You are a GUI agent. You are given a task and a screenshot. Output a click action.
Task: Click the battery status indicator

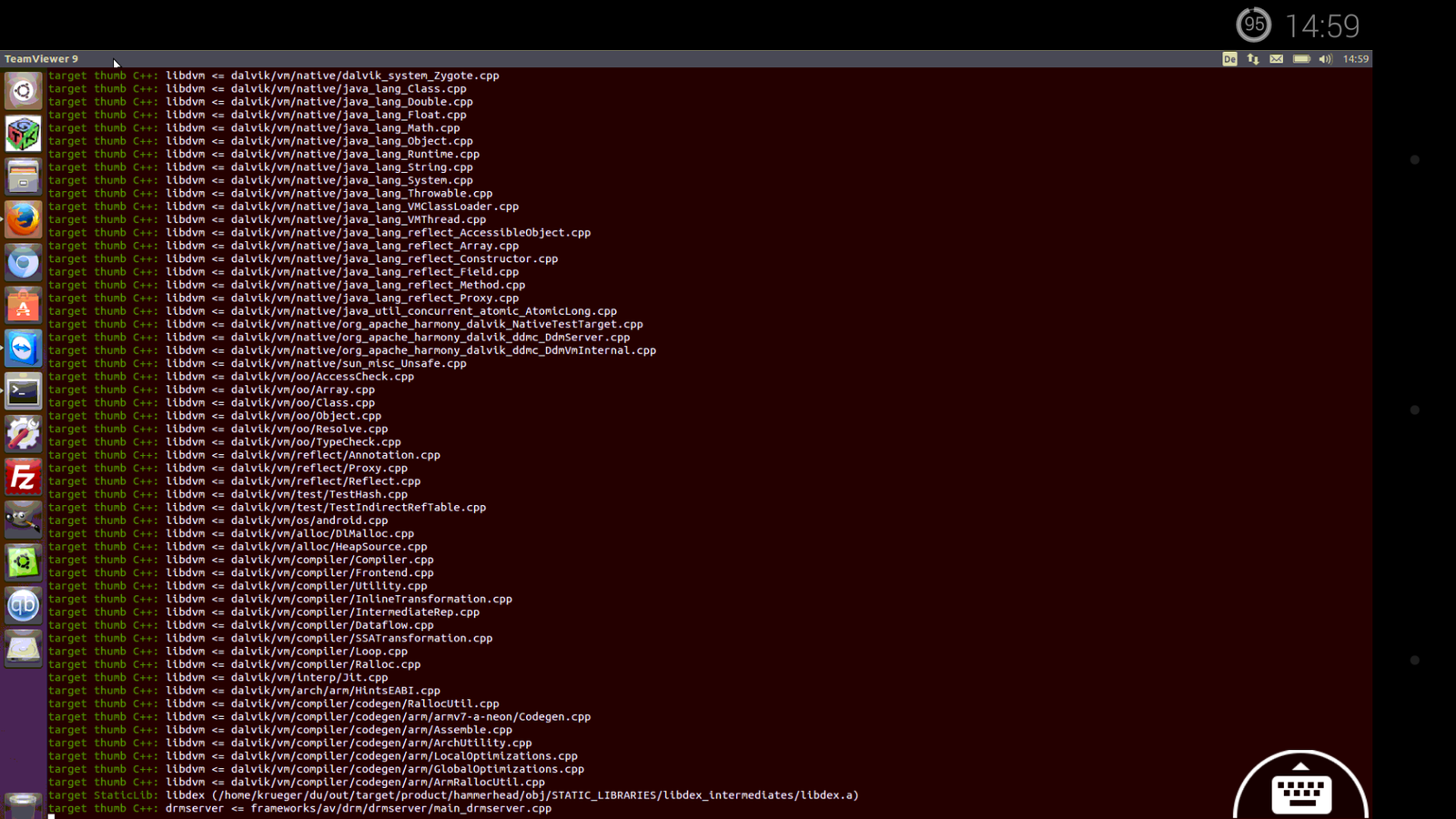coord(1301,59)
